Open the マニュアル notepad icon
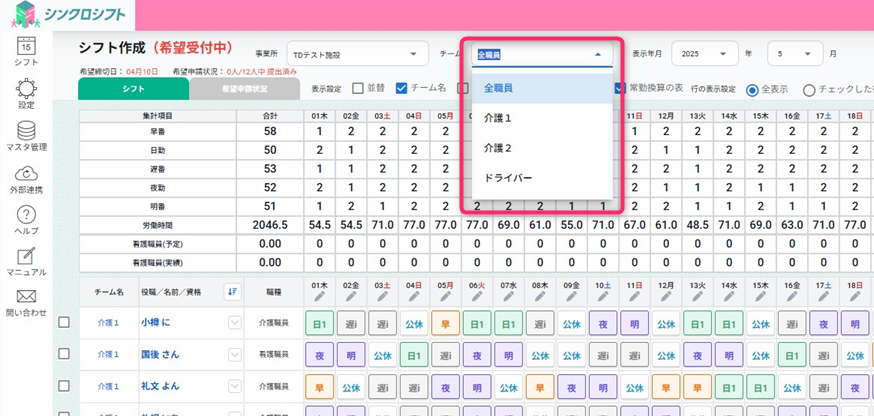 [26, 257]
